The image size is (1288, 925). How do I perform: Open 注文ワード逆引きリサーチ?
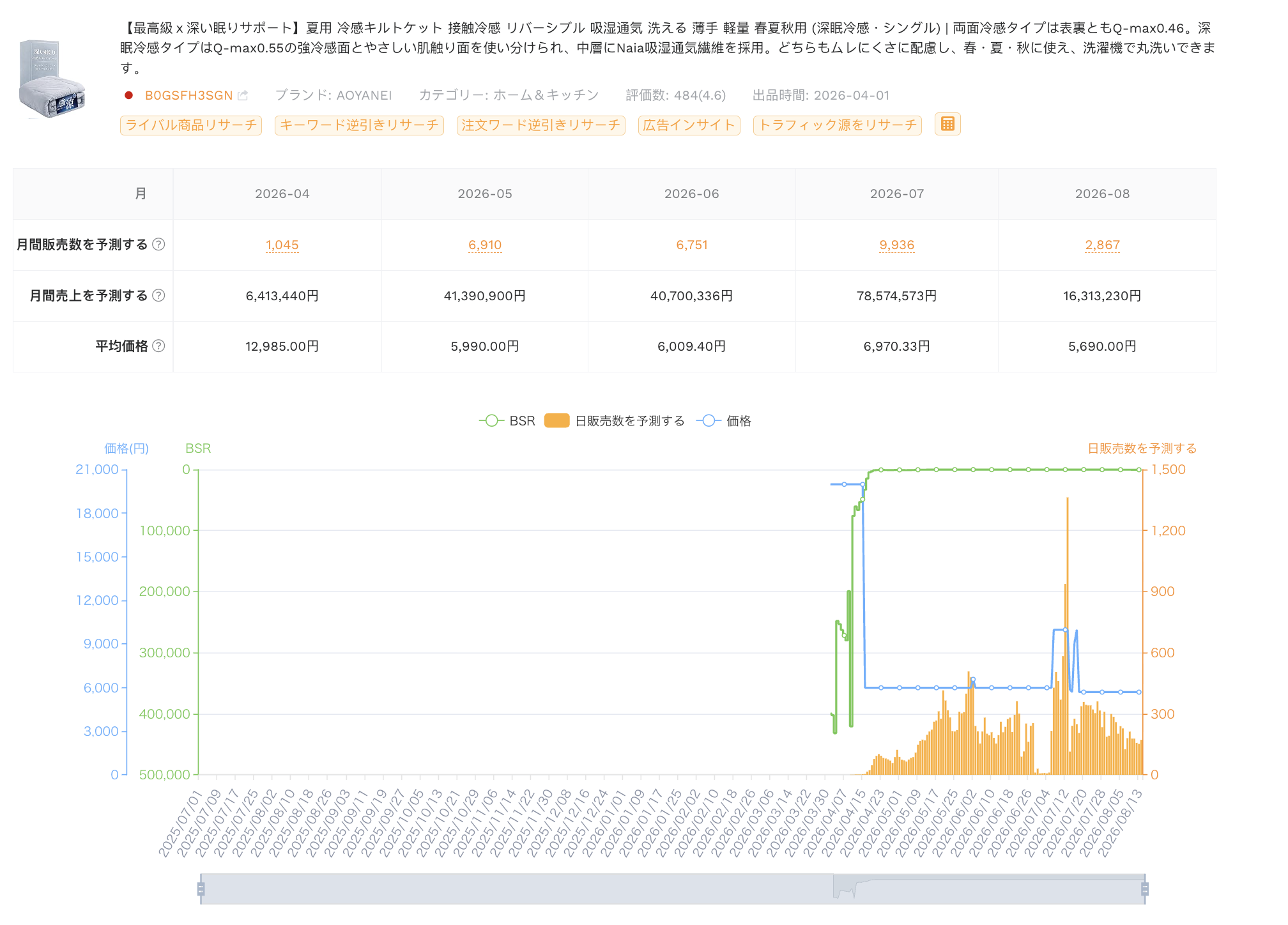pos(540,125)
